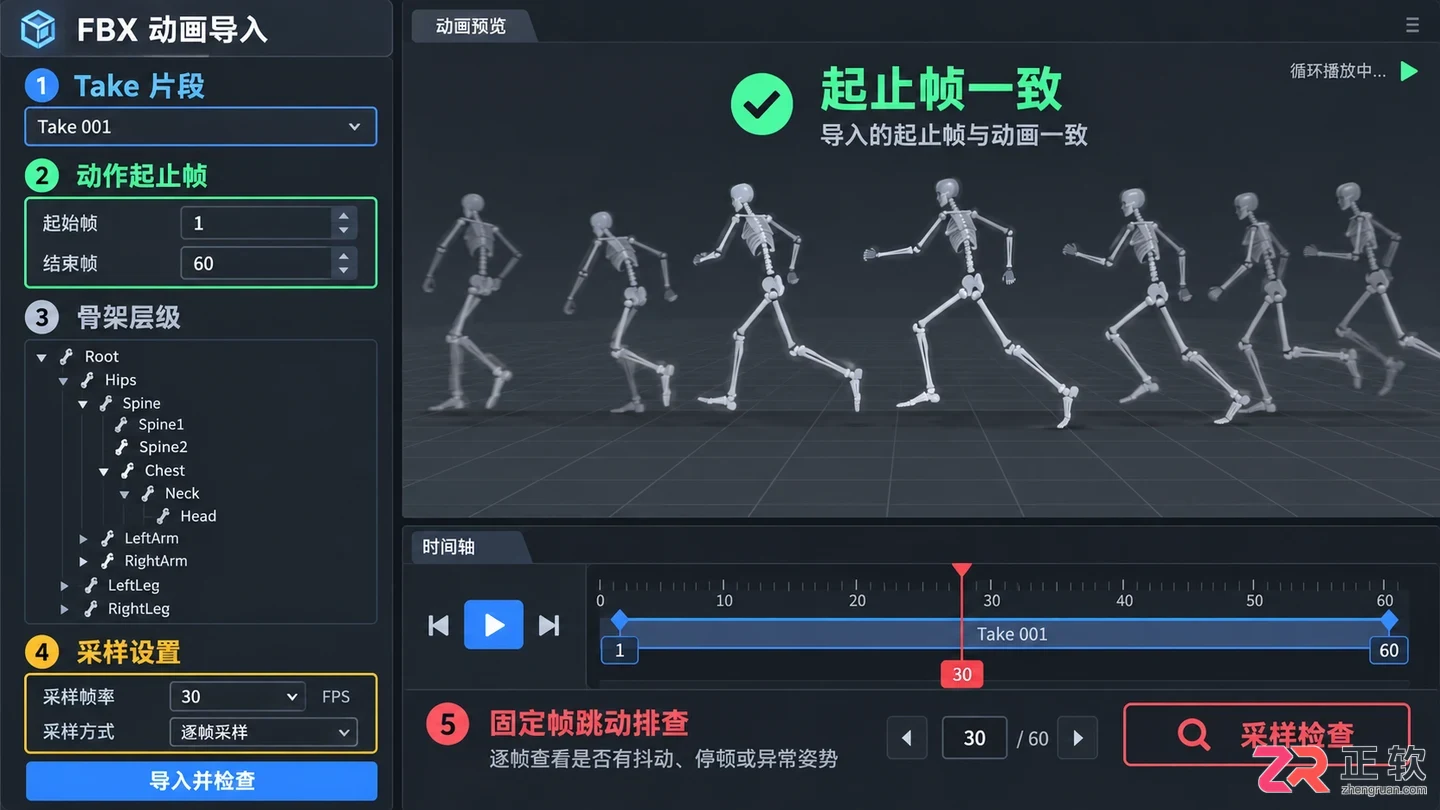Click the green start-end match checkmark icon
The image size is (1440, 810).
(762, 104)
